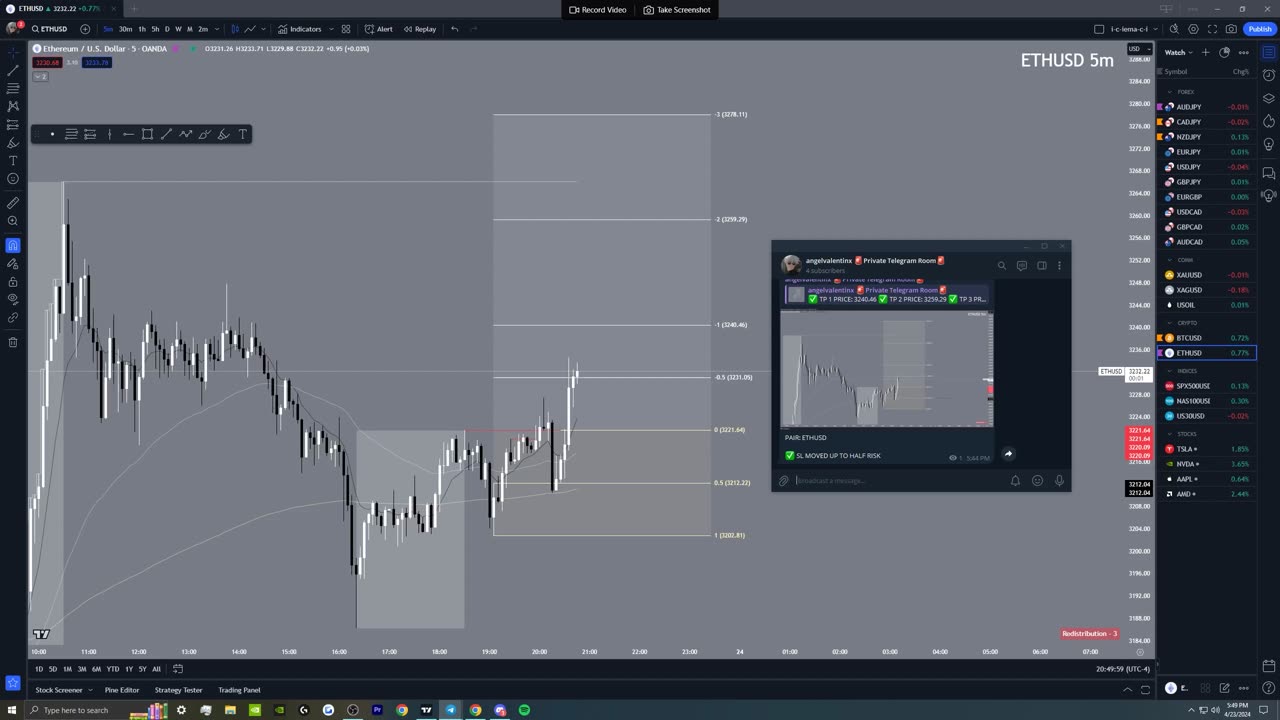Create an Alert
This screenshot has width=1280, height=720.
[x=378, y=29]
